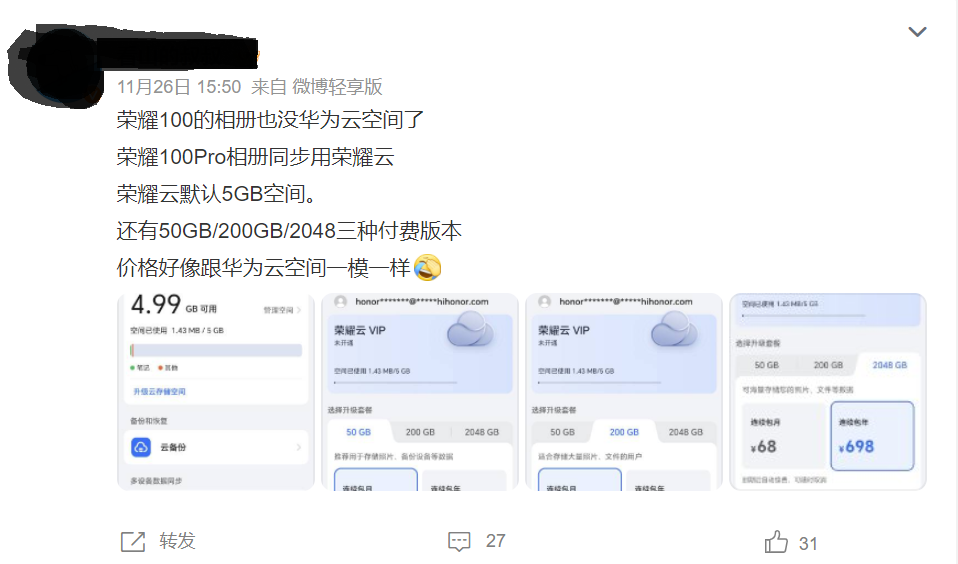
Task: Open the 微博轻享版 source link
Action: (337, 87)
